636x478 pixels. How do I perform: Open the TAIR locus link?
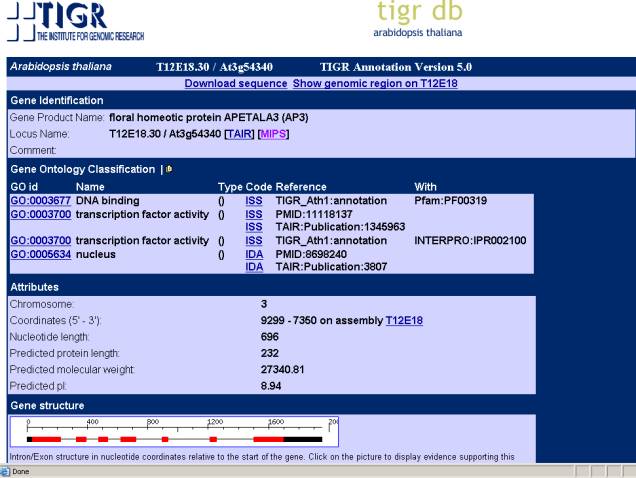click(238, 133)
